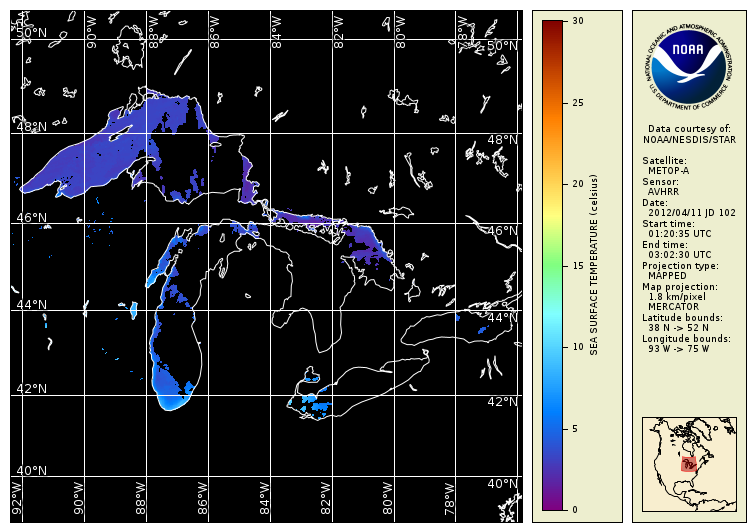Select the 25 tick label on color scale
This screenshot has height=532, width=756.
(x=578, y=103)
